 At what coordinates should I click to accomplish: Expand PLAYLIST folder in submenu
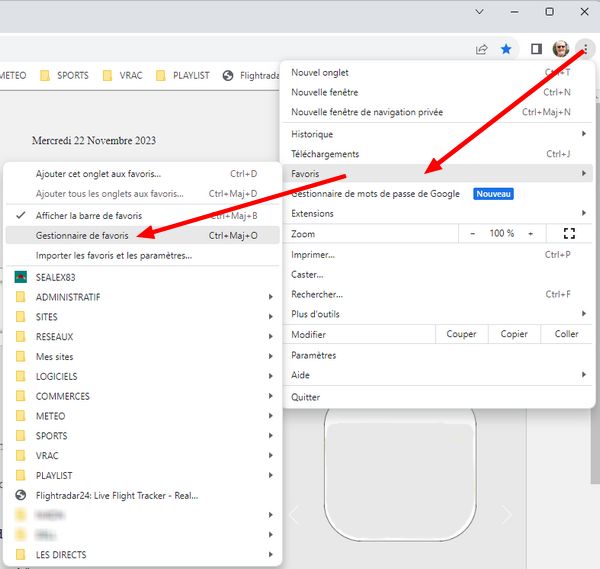142,476
